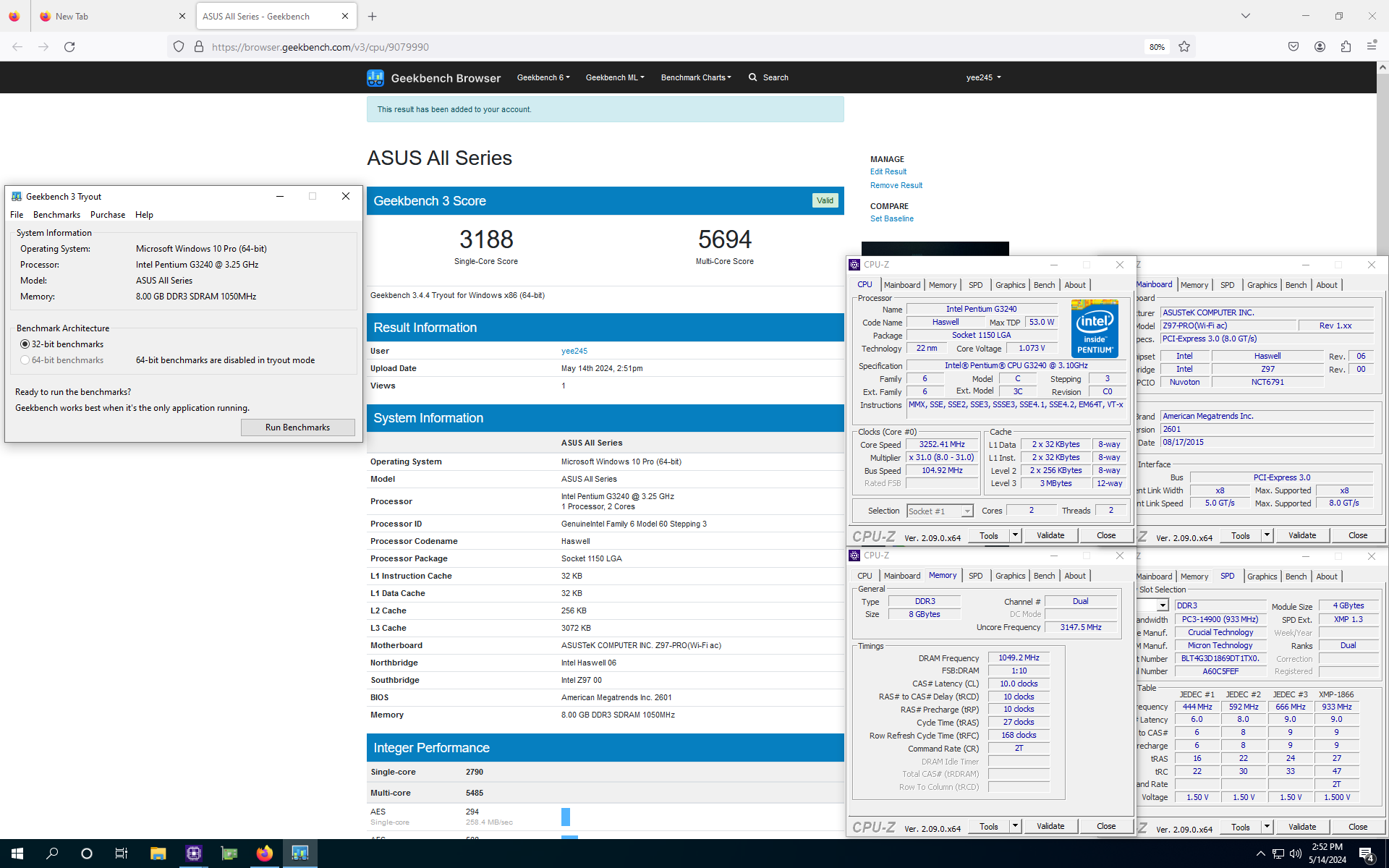Click the Firefox bookmark star icon
This screenshot has height=868, width=1389.
[x=1184, y=47]
